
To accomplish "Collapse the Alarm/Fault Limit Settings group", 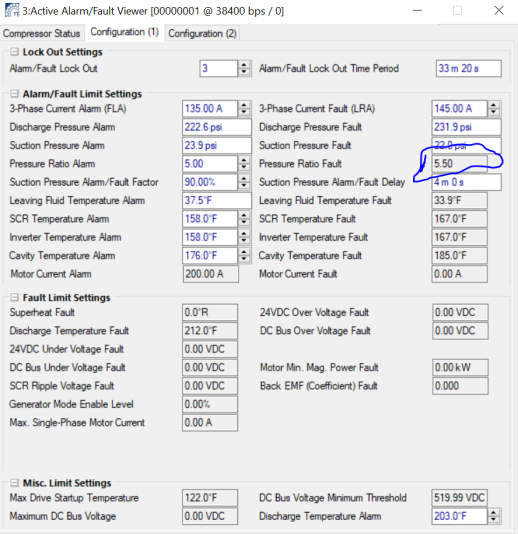I will tap(14, 94).
